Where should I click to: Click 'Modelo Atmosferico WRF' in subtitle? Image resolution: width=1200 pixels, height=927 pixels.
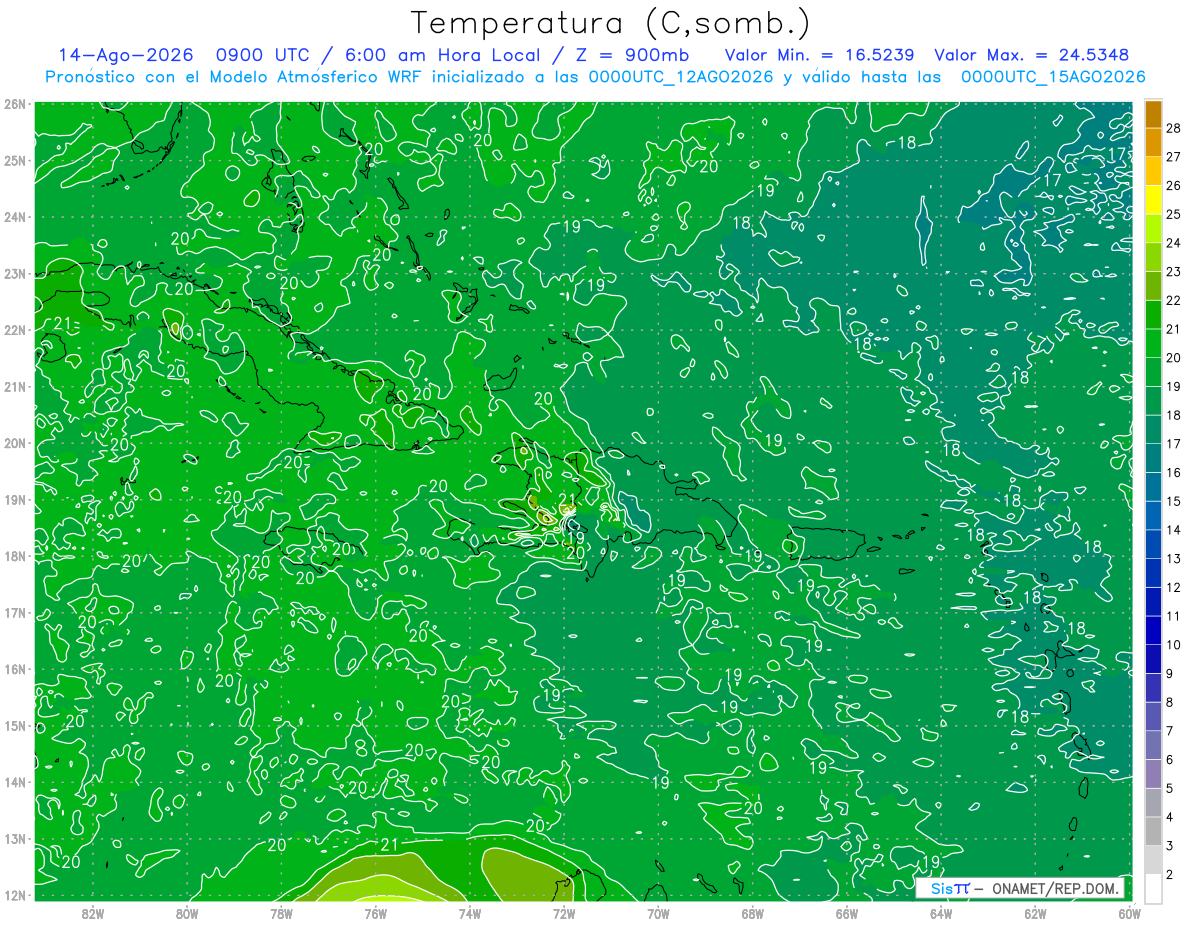[318, 77]
